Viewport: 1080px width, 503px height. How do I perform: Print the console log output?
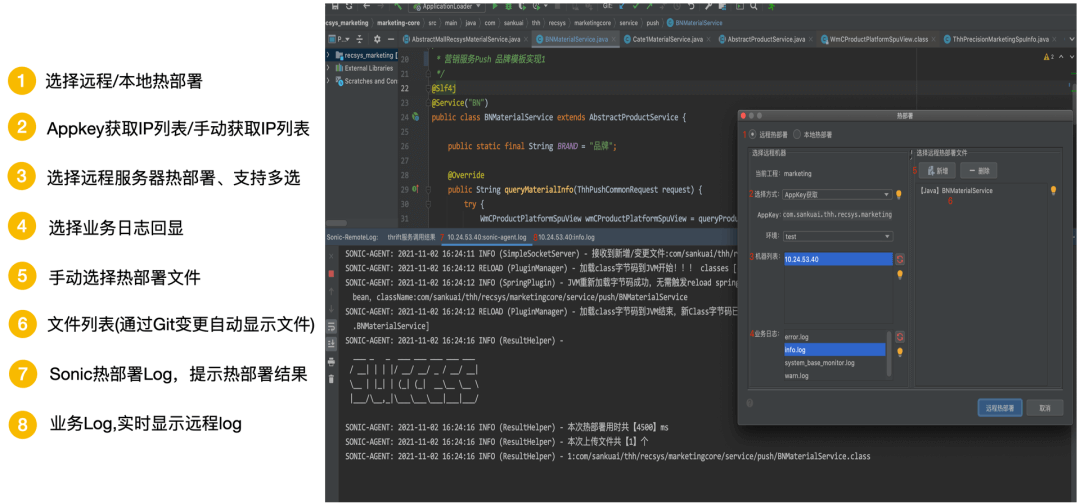pos(331,362)
